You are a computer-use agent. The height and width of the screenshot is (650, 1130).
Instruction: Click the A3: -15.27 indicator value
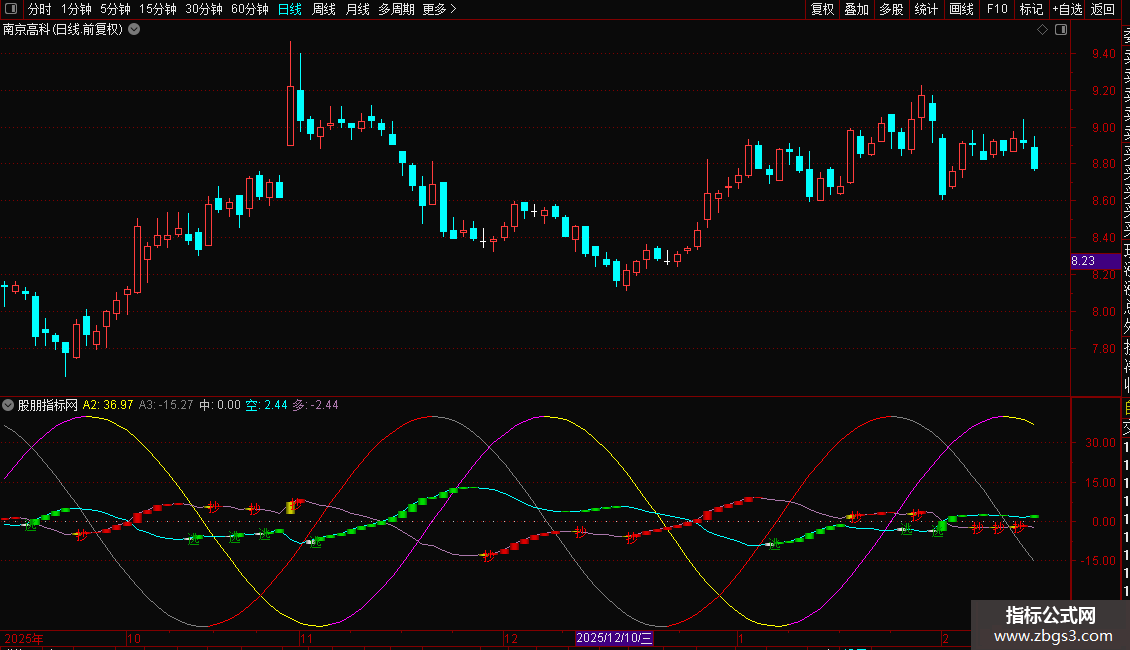(166, 405)
